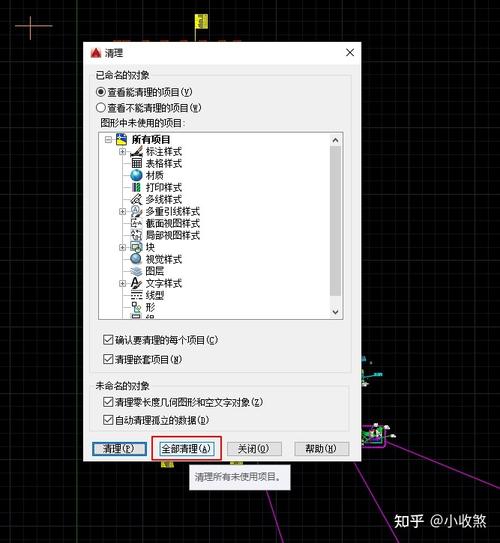Select the 所有项目 tree label
Viewport: 500px width, 543px height.
(151, 140)
